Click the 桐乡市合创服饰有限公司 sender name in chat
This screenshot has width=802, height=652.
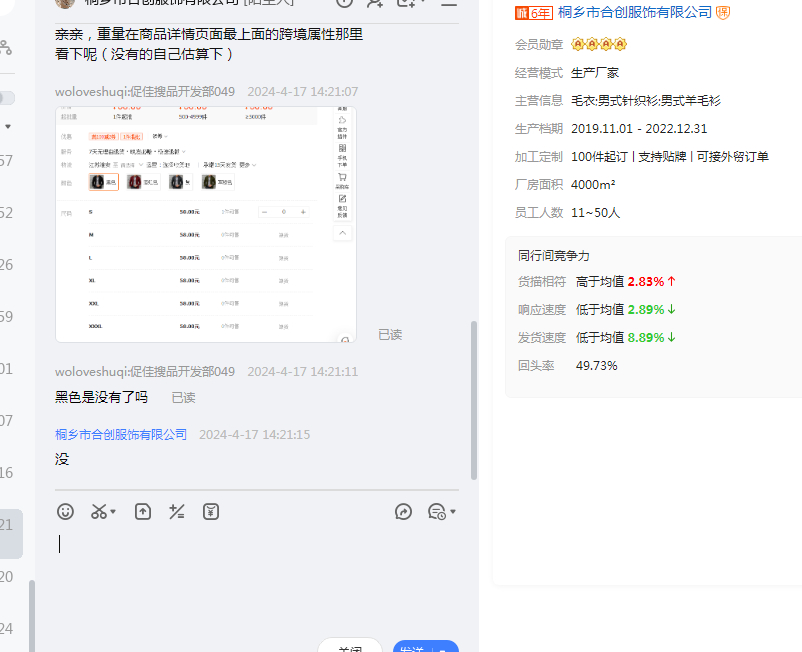(121, 435)
